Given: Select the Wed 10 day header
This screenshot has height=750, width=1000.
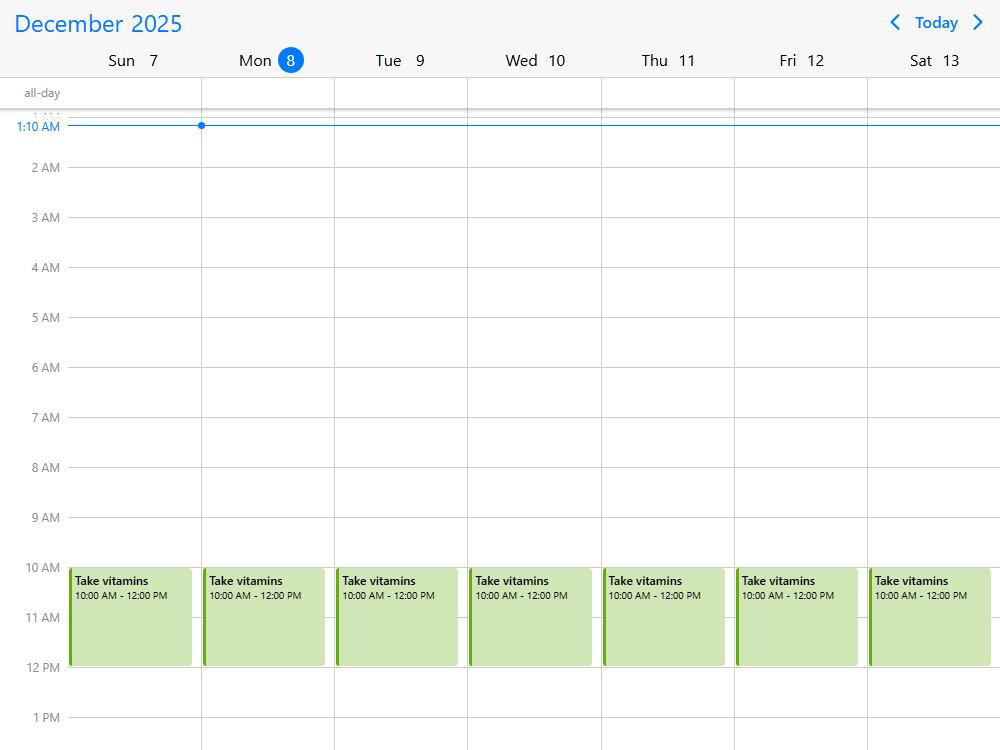Looking at the screenshot, I should (x=535, y=60).
